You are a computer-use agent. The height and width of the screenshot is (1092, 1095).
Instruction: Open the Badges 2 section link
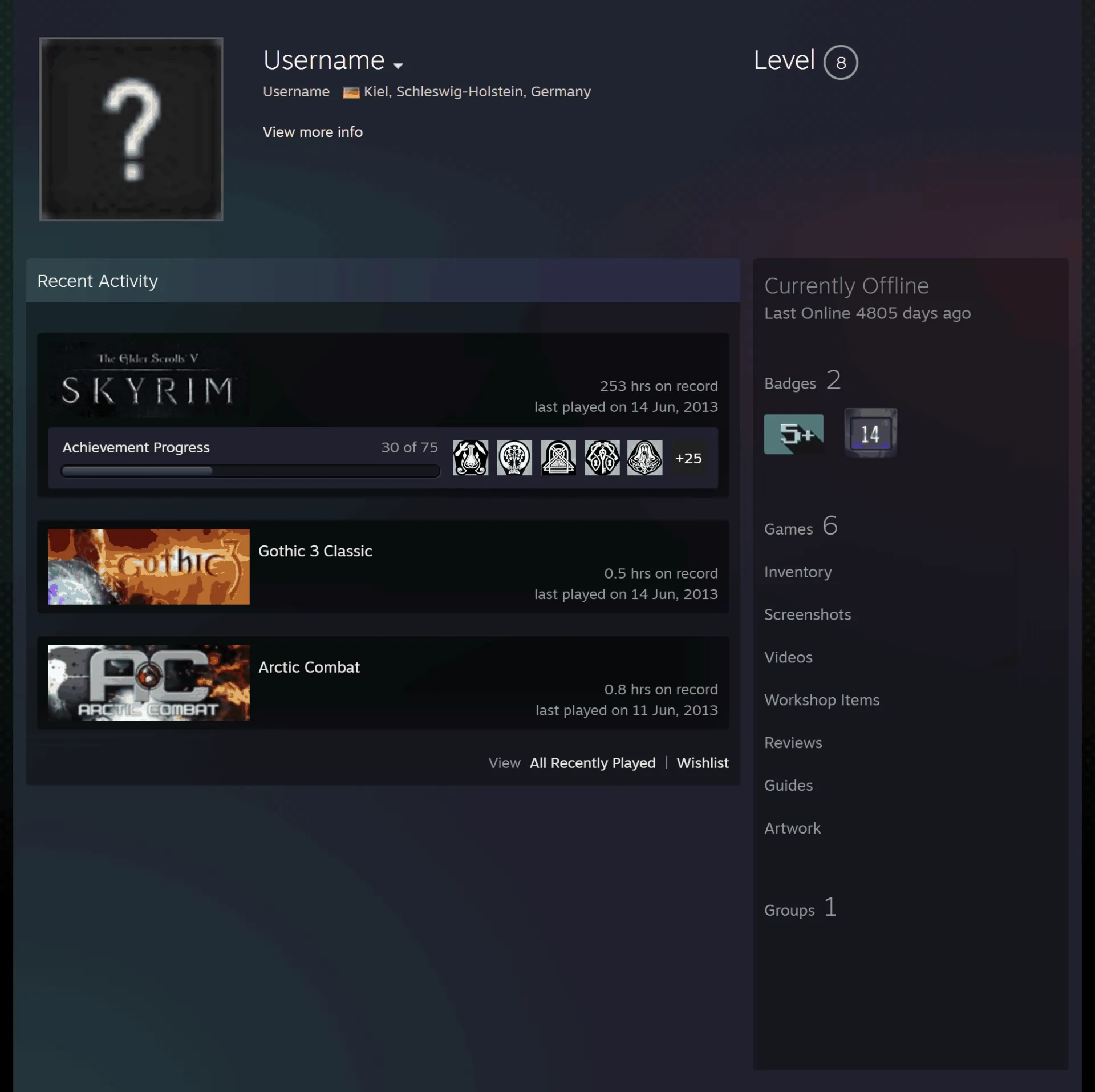[x=802, y=381]
